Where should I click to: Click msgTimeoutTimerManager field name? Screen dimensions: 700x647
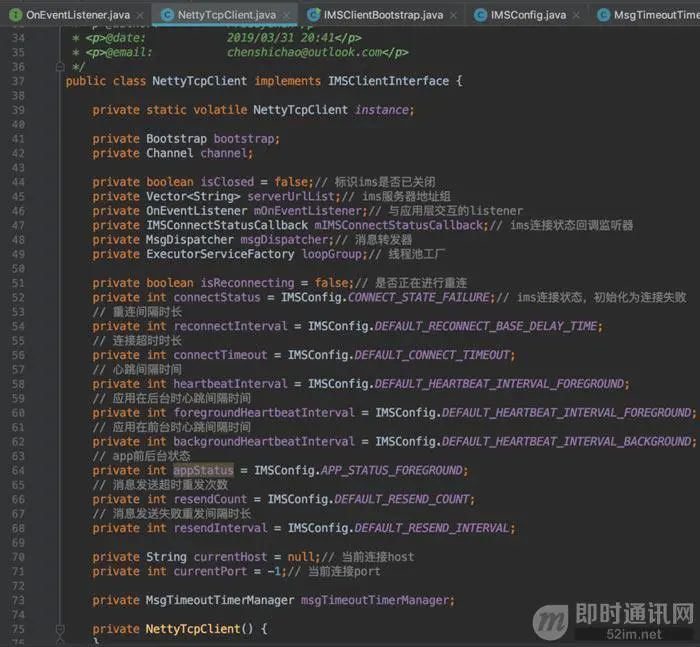[x=375, y=600]
